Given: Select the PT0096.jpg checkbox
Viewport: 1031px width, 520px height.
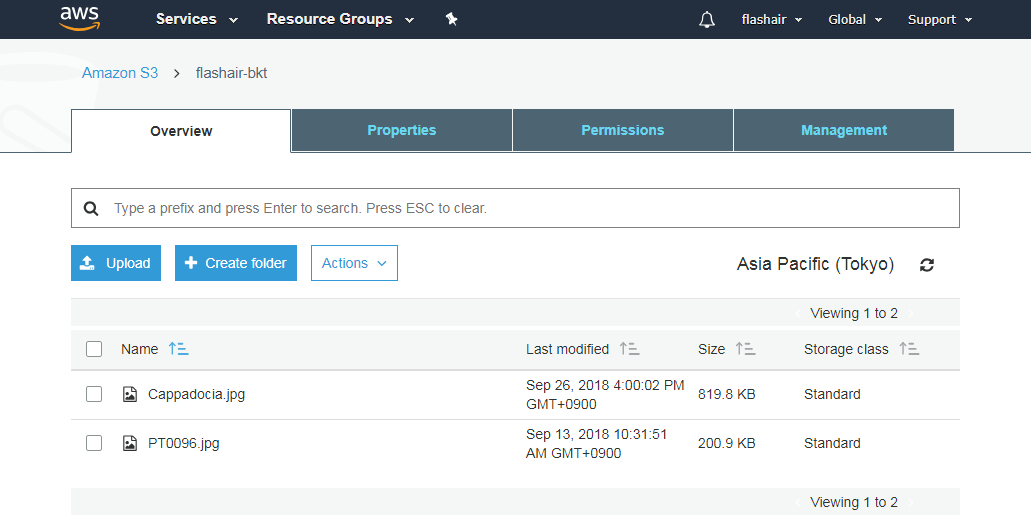Looking at the screenshot, I should point(94,443).
